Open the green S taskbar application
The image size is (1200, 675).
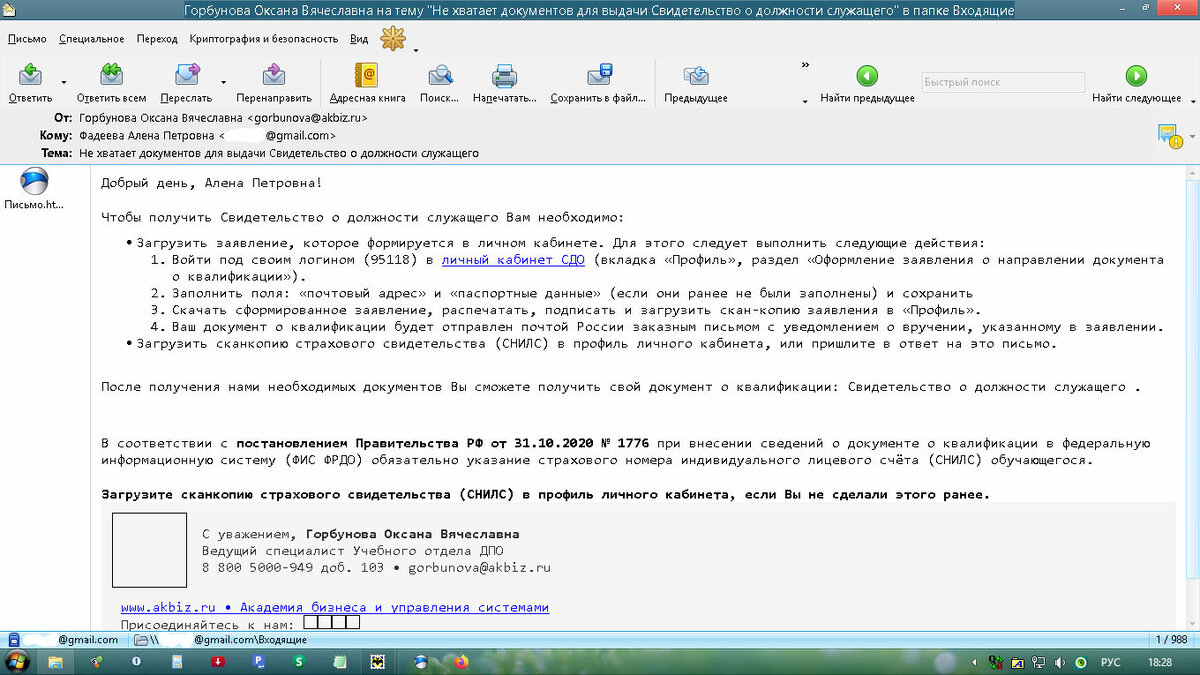[298, 661]
